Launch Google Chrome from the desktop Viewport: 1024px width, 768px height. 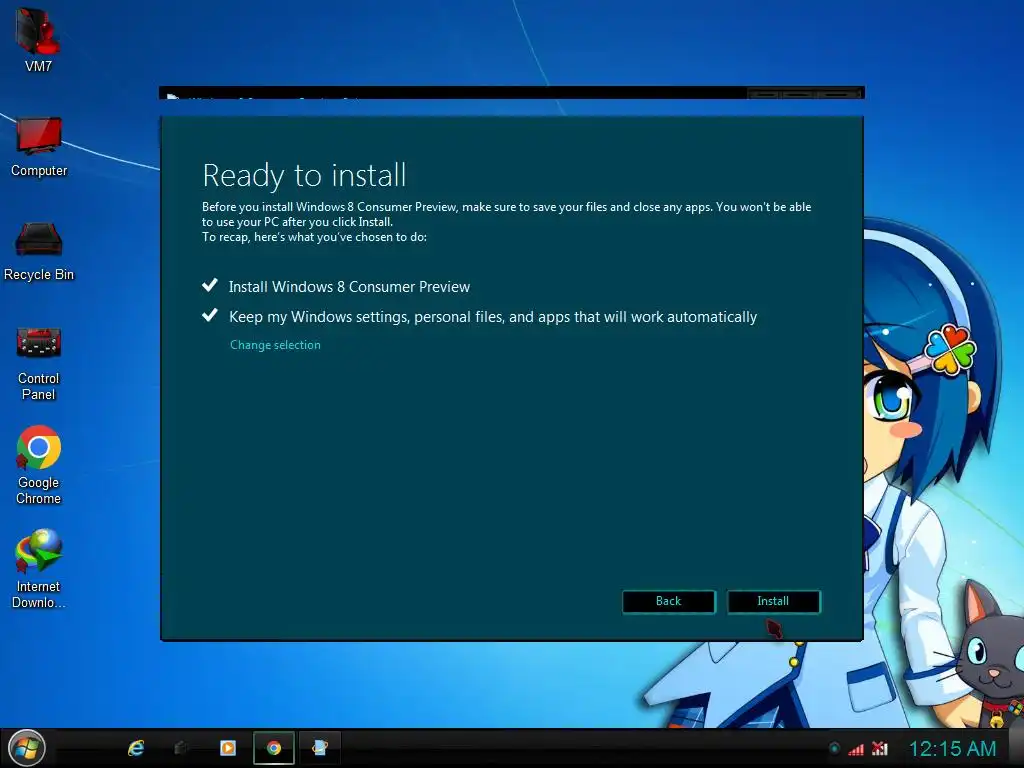coord(39,465)
